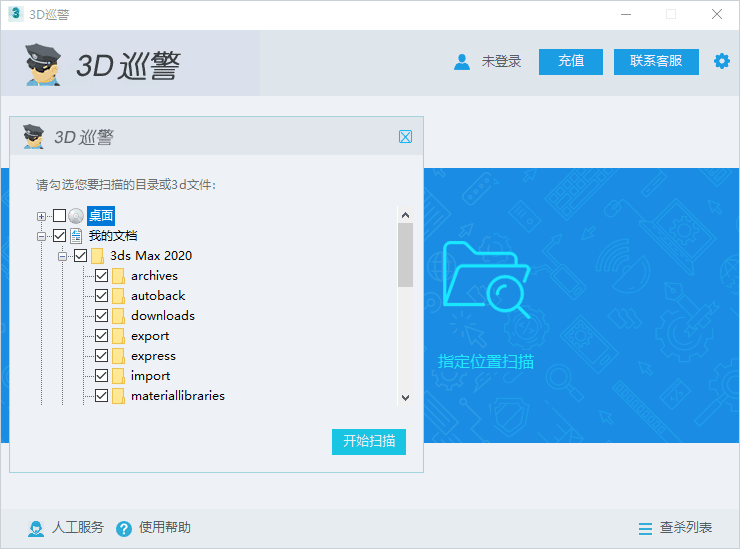Click the 人工服务 support agent icon
740x549 pixels.
click(36, 528)
